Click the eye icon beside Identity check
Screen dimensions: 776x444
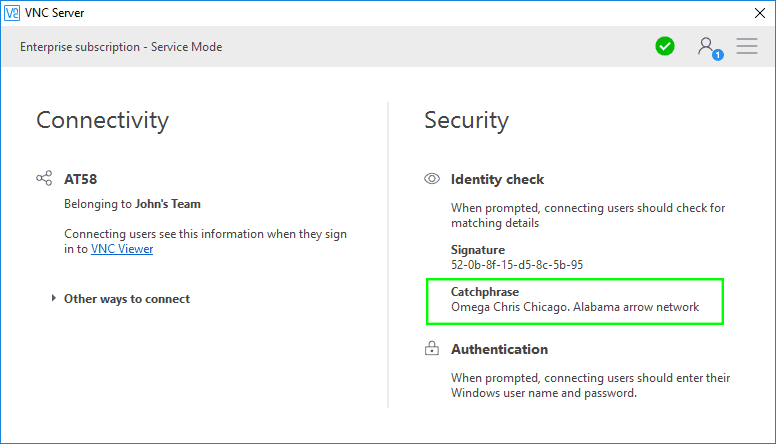(432, 179)
